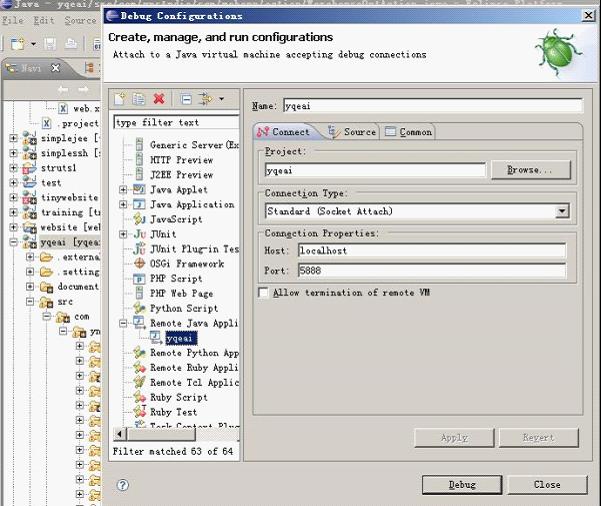Screen dimensions: 601x506
Task: Open the filter configurations dropdown arrow
Action: pyautogui.click(x=221, y=99)
